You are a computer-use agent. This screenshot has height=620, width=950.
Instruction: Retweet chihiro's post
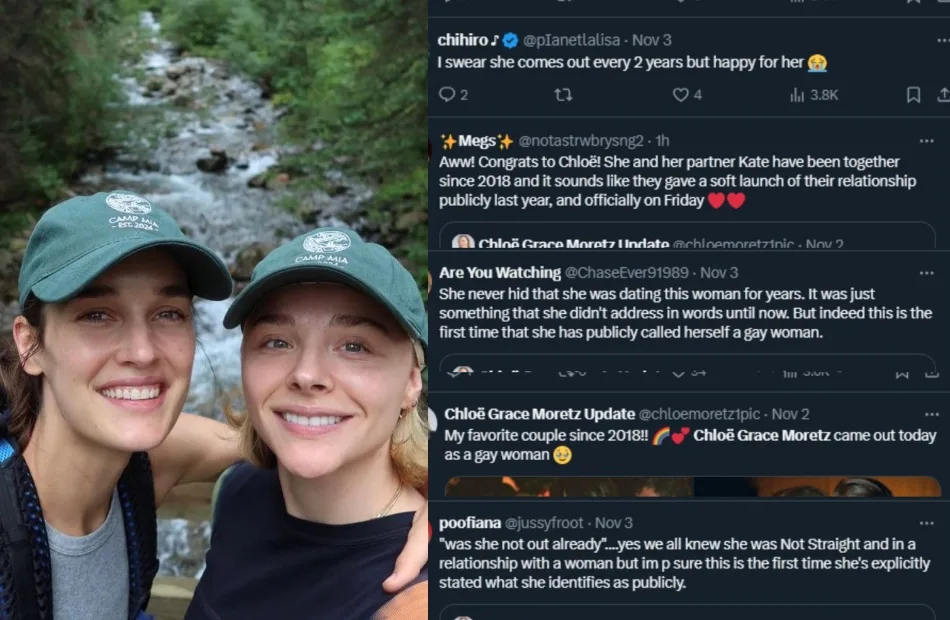(563, 95)
